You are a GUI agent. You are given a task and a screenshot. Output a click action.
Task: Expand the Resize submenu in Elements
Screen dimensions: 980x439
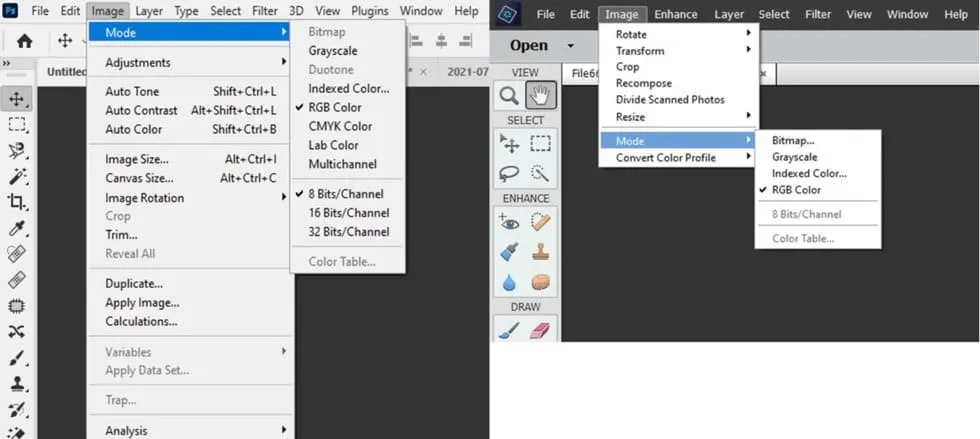pos(678,116)
